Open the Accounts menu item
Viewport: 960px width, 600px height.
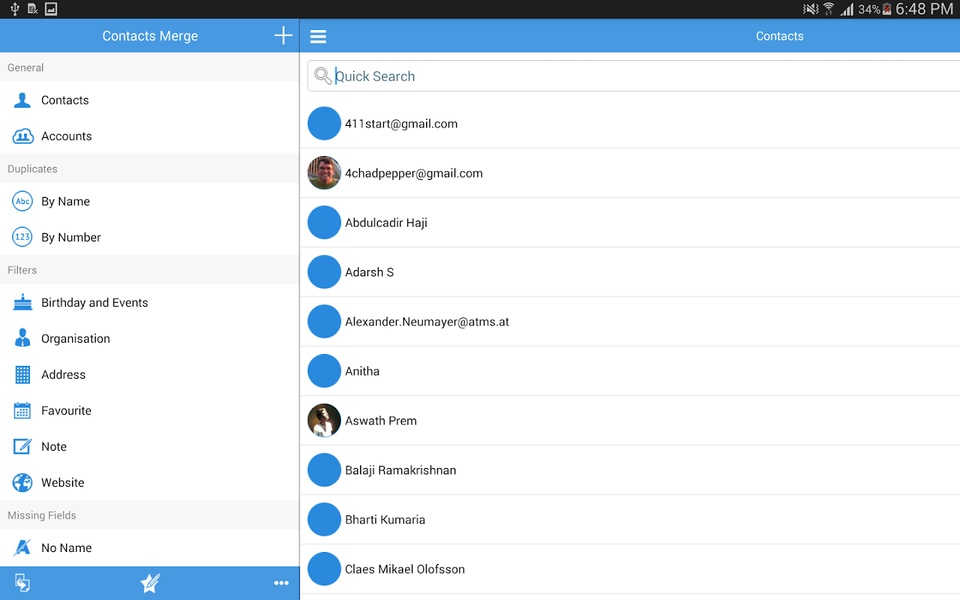coord(149,136)
